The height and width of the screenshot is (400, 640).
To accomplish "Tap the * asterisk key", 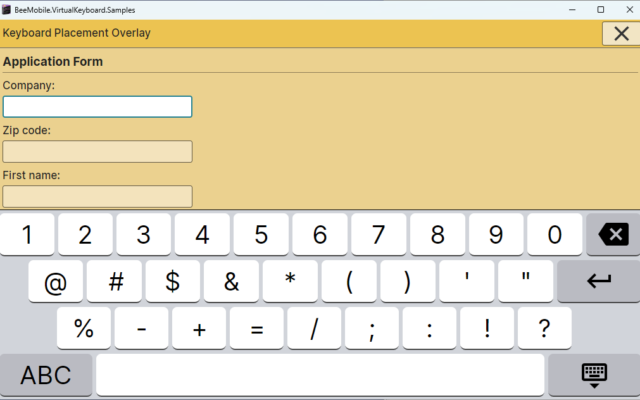I will pyautogui.click(x=290, y=281).
